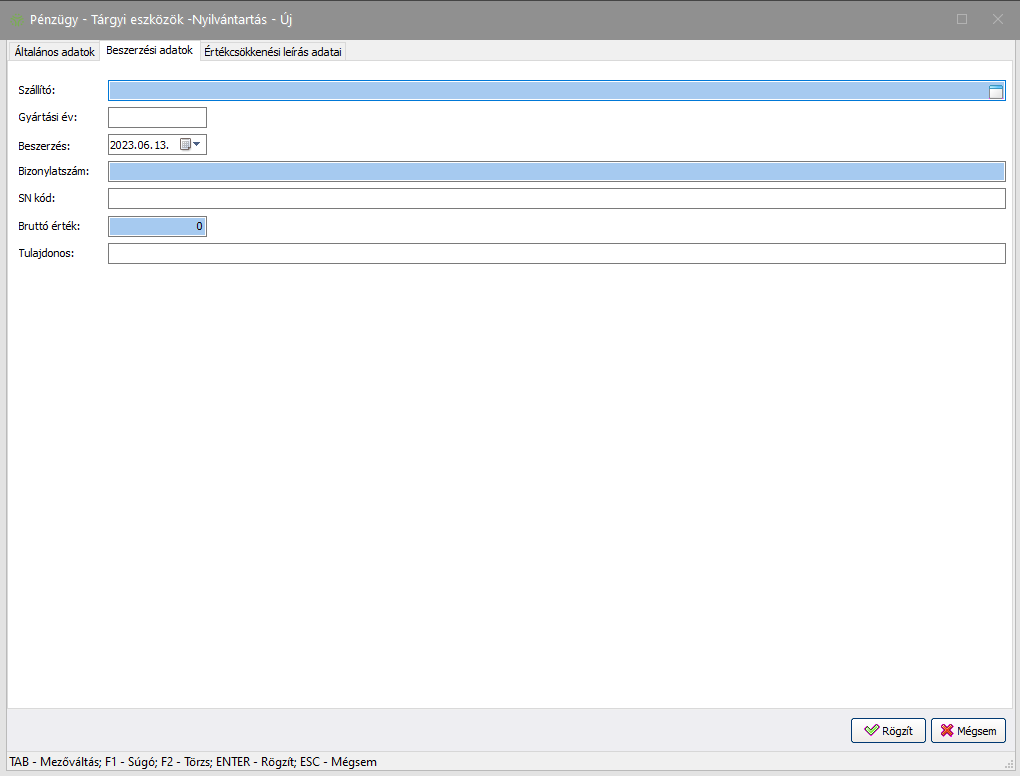
Task: Click the Bruttó érték label
Action: point(50,226)
